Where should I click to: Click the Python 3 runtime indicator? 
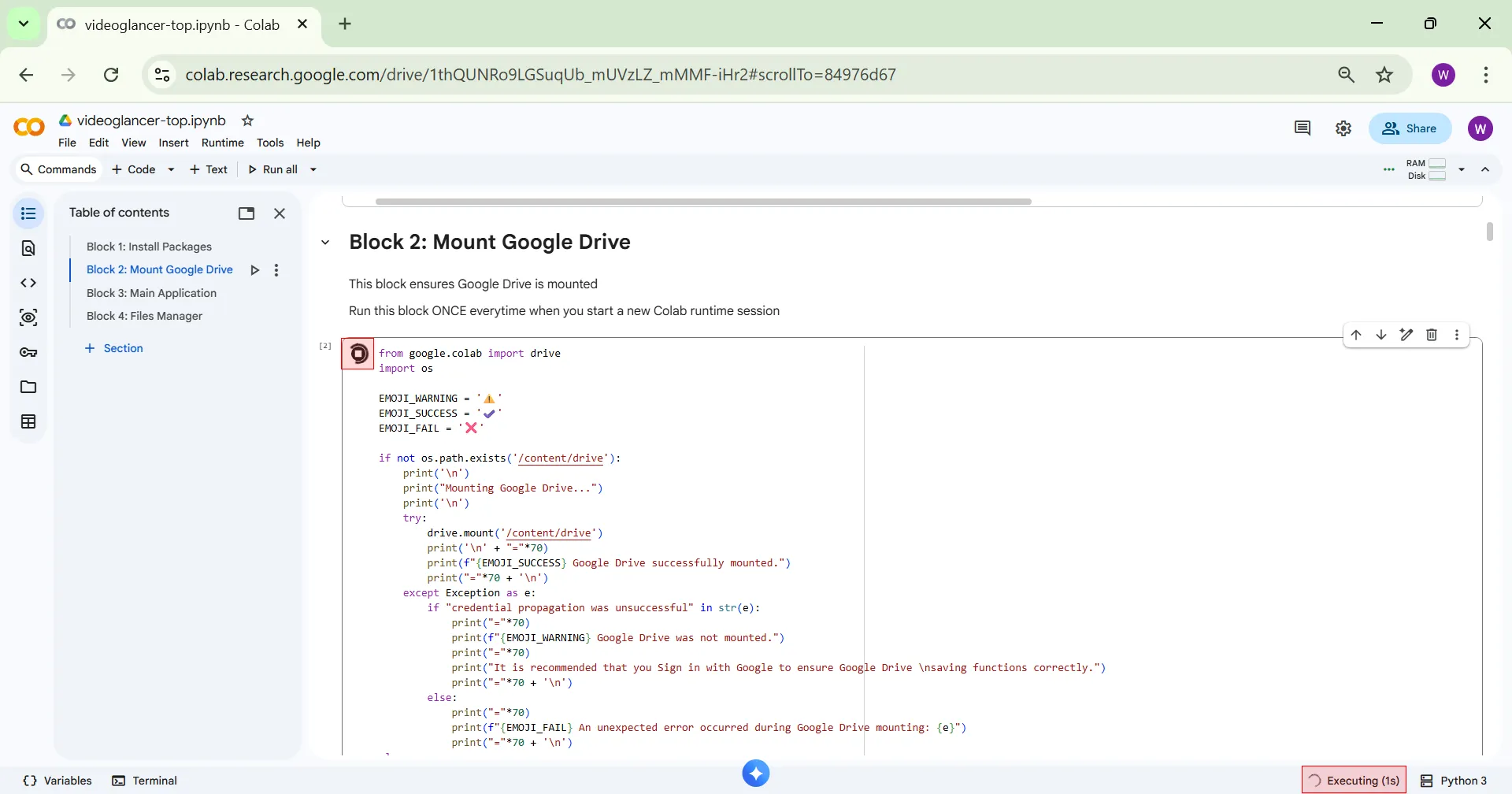coord(1454,781)
